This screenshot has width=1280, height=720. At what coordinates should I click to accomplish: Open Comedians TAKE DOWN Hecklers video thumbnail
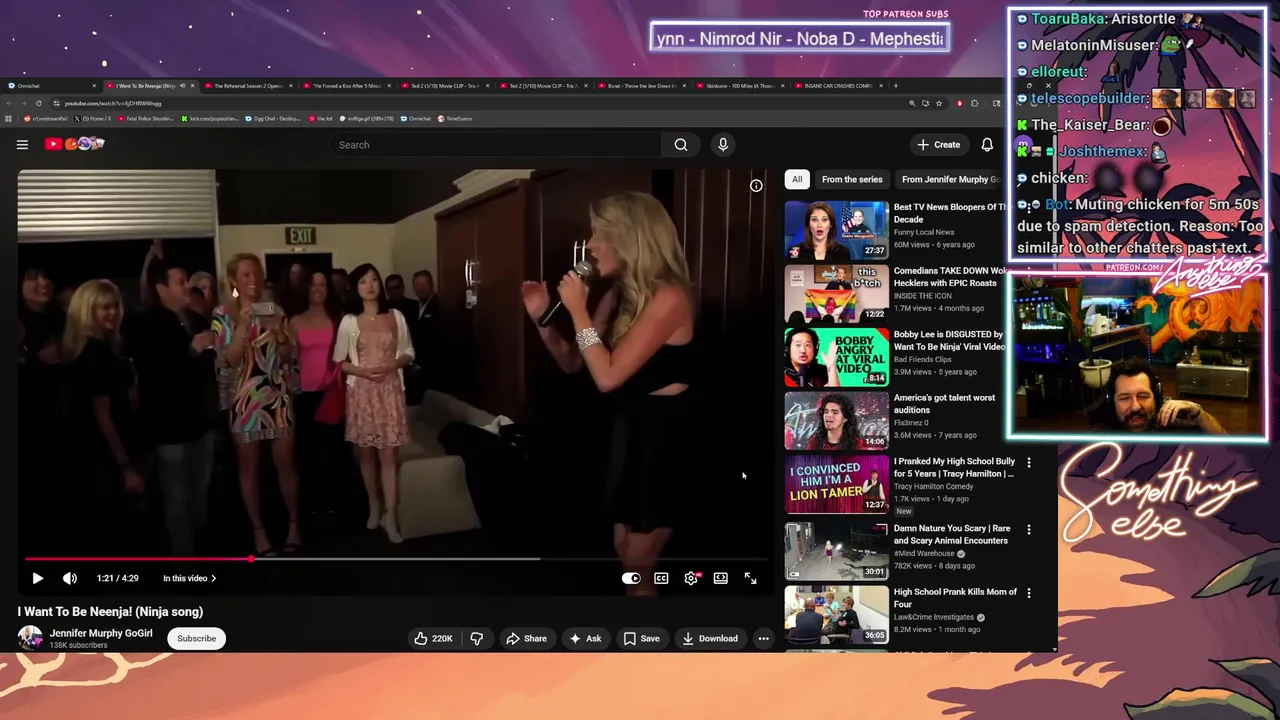[x=836, y=294]
